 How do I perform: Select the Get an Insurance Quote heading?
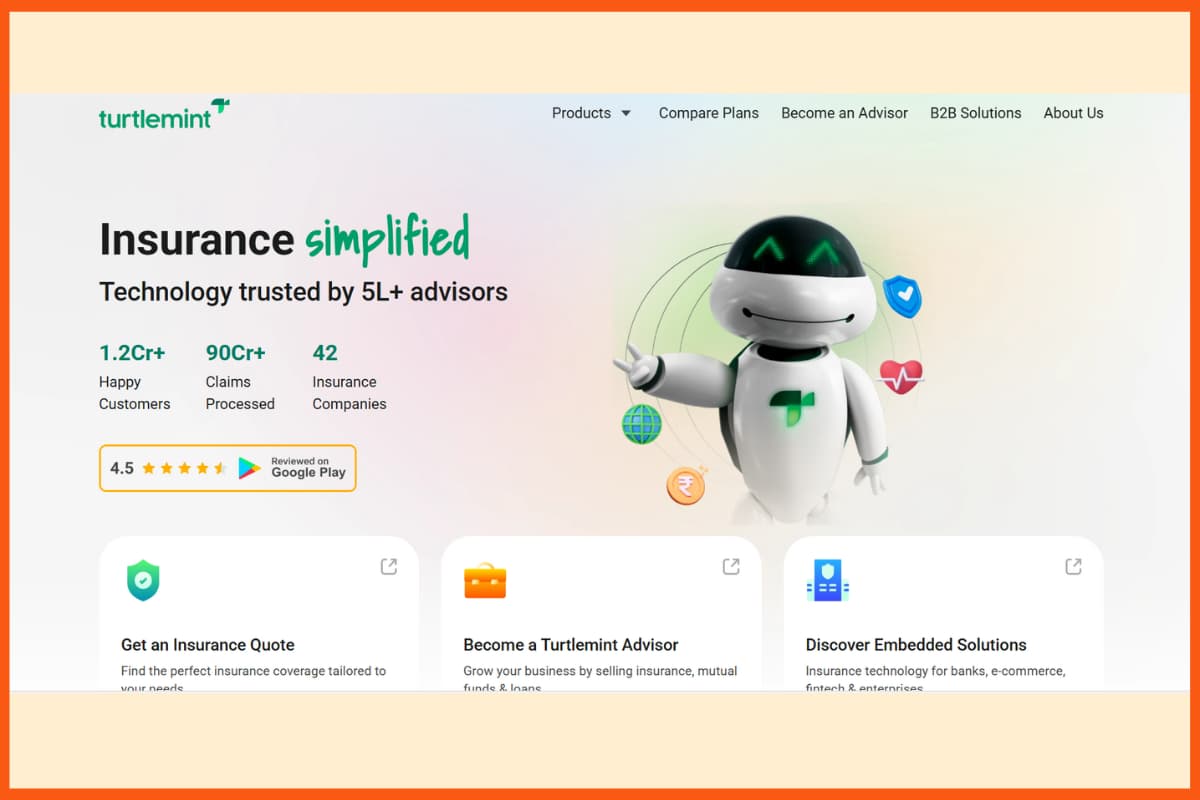pyautogui.click(x=208, y=645)
